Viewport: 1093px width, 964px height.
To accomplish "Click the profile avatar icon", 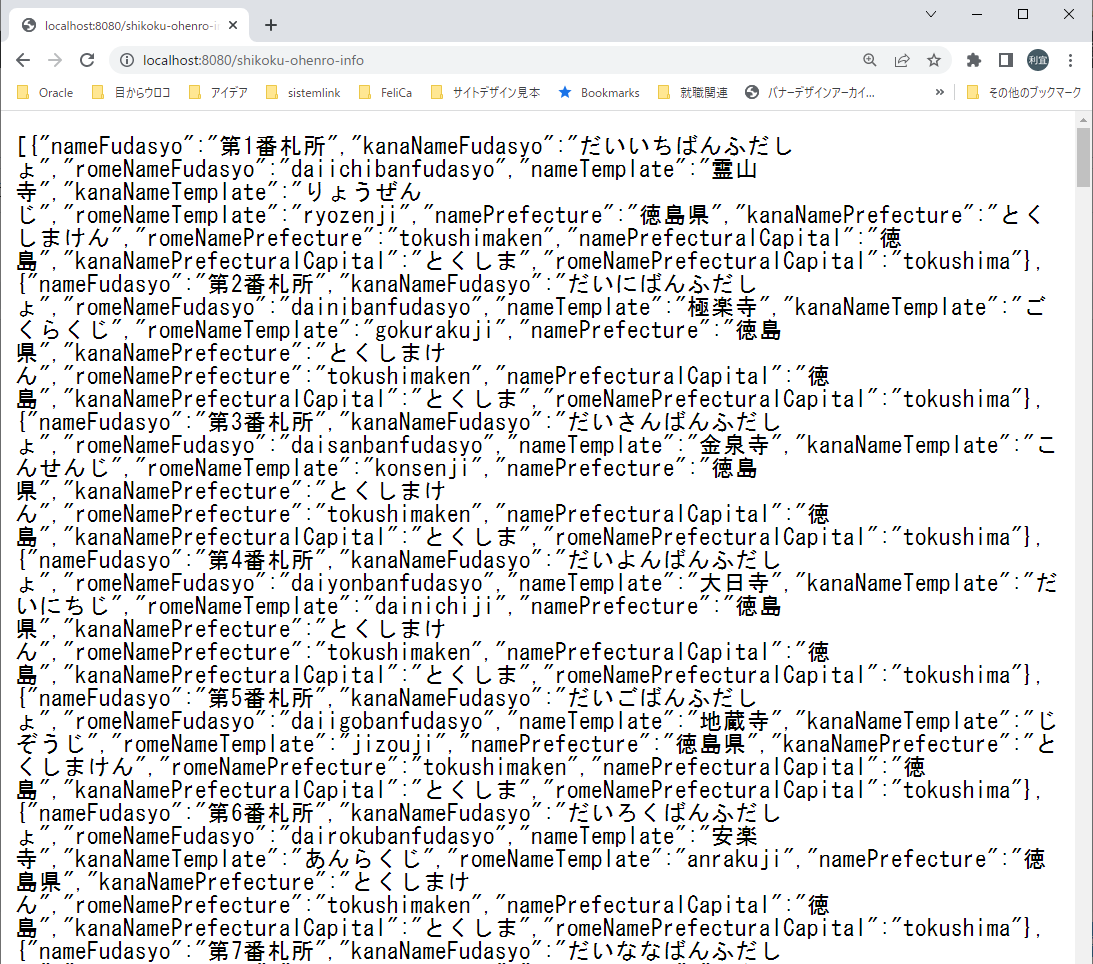I will click(1037, 60).
